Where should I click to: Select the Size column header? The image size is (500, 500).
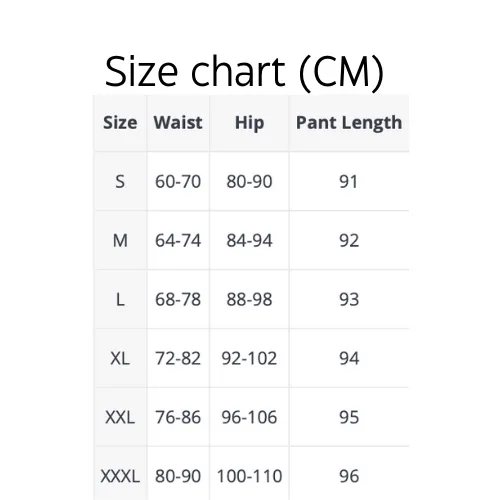[x=120, y=122]
